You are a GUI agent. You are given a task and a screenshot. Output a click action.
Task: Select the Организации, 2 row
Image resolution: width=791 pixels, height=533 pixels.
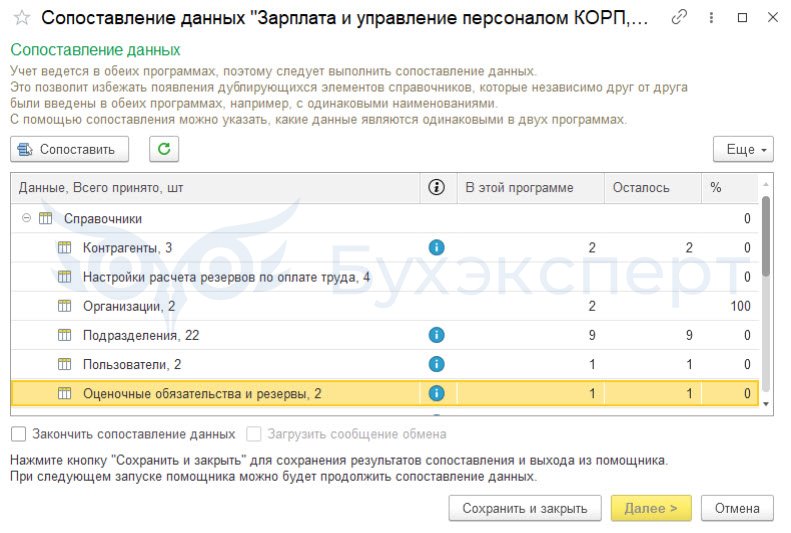tap(384, 306)
